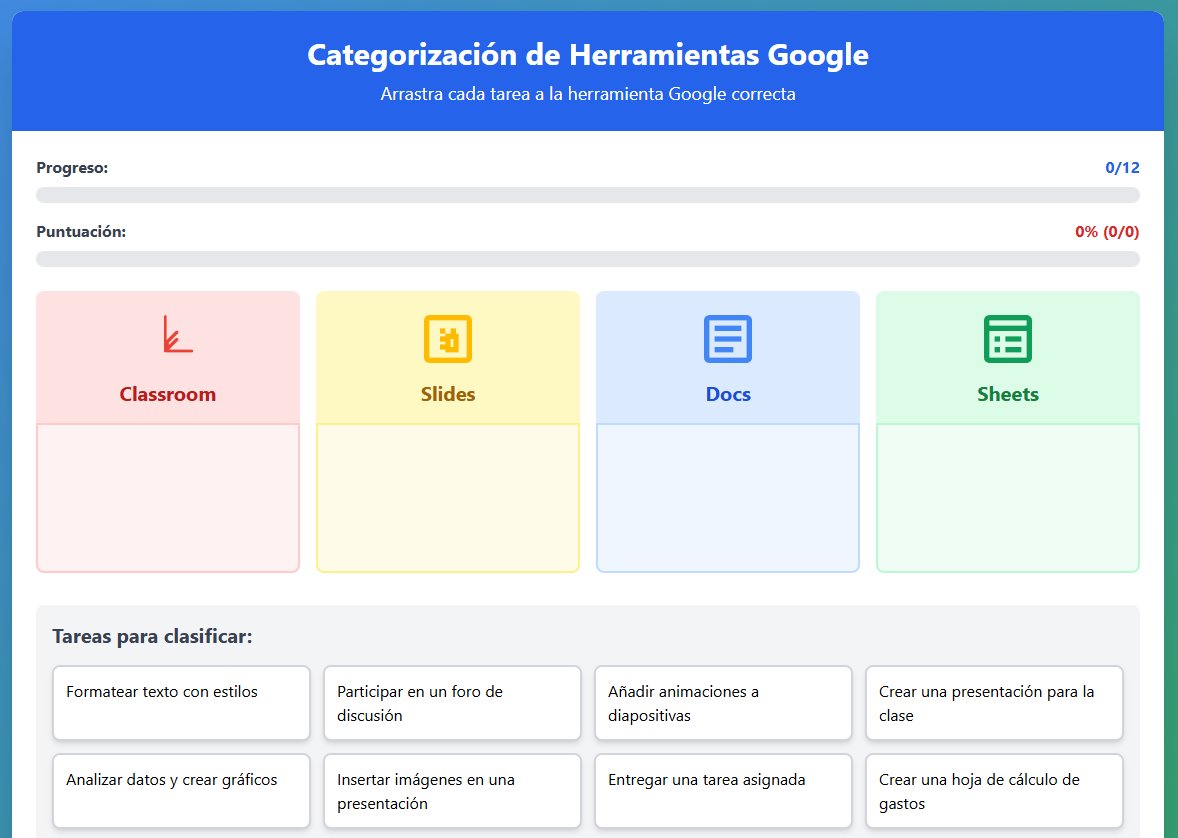1178x838 pixels.
Task: Click the Classroom icon
Action: click(178, 334)
